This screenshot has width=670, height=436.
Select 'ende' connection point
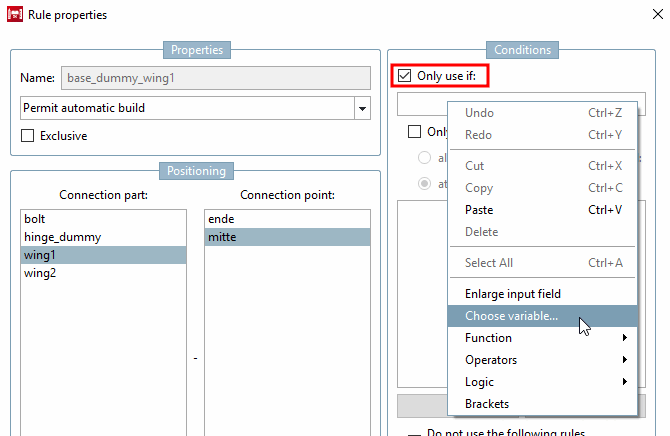point(221,218)
